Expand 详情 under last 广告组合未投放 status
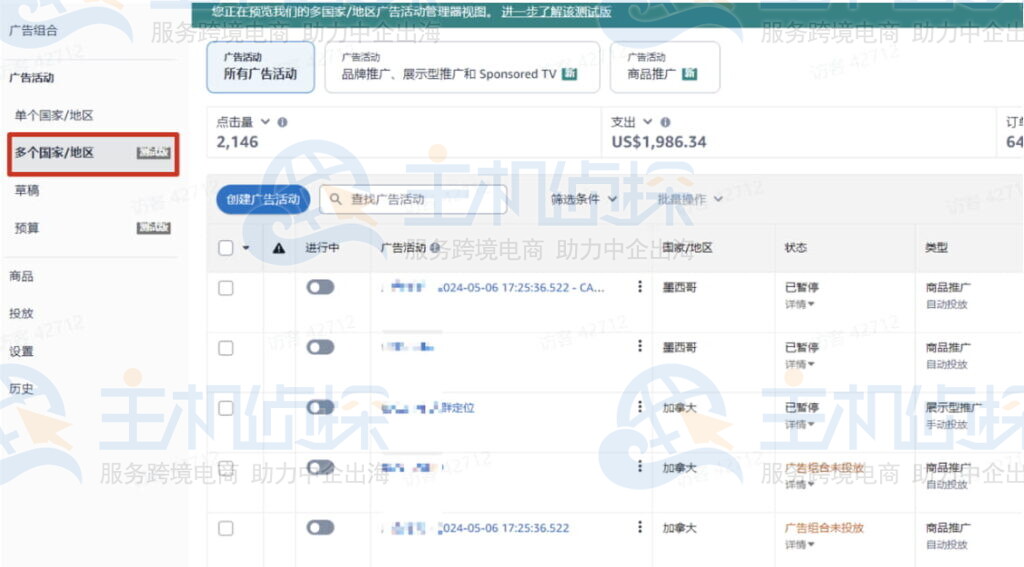 799,545
